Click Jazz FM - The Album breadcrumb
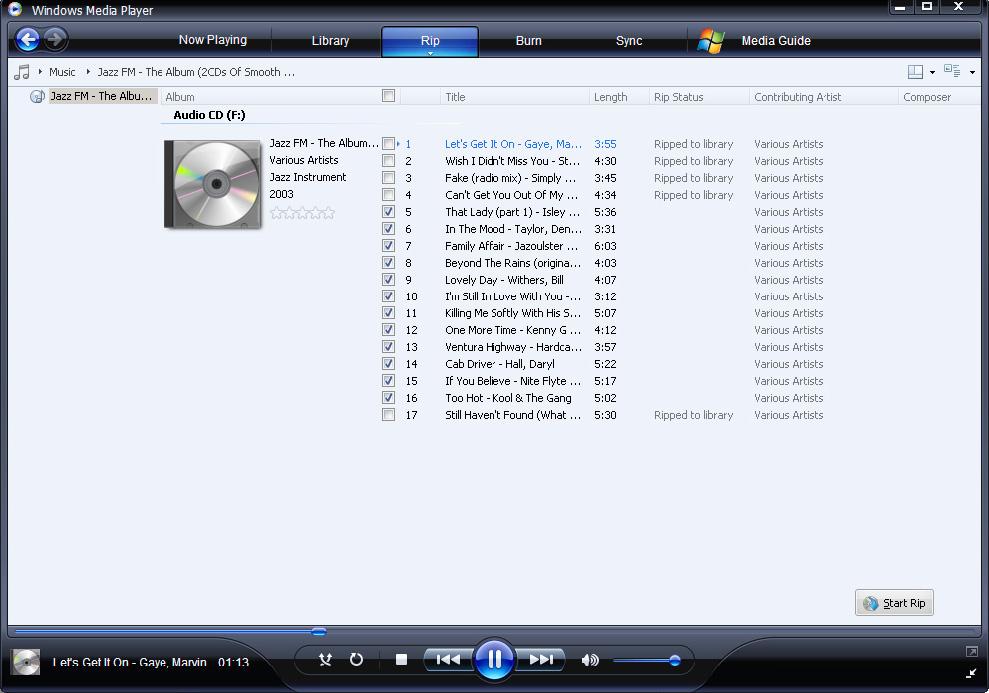Viewport: 989px width, 693px height. tap(196, 72)
